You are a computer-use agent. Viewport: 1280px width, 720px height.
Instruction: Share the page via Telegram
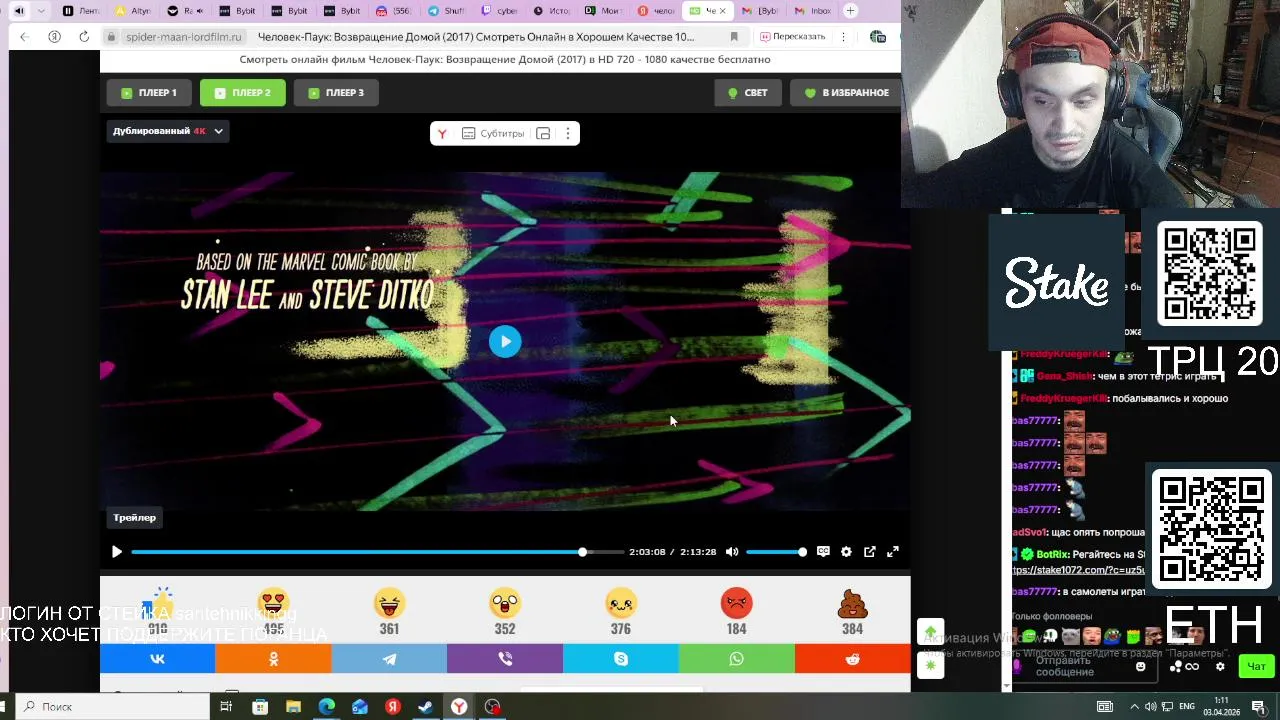click(389, 659)
